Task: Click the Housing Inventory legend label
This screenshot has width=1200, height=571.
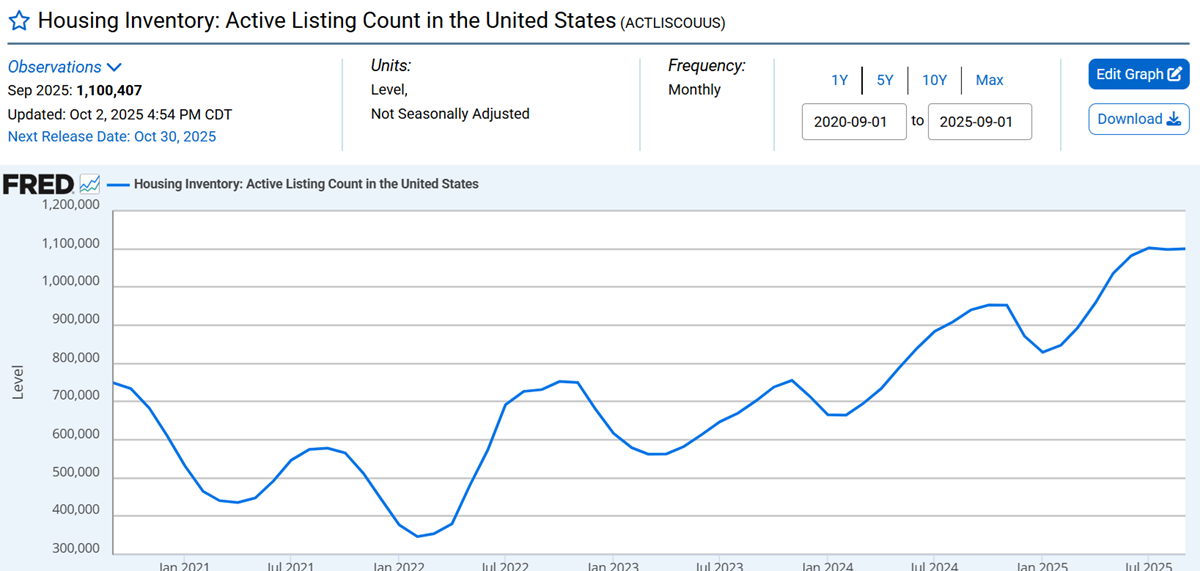Action: (x=306, y=184)
